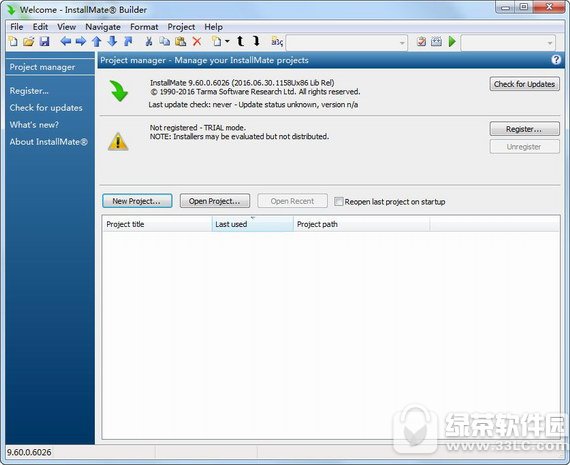Click the yellow warning triangle icon
The width and height of the screenshot is (570, 465).
[118, 141]
